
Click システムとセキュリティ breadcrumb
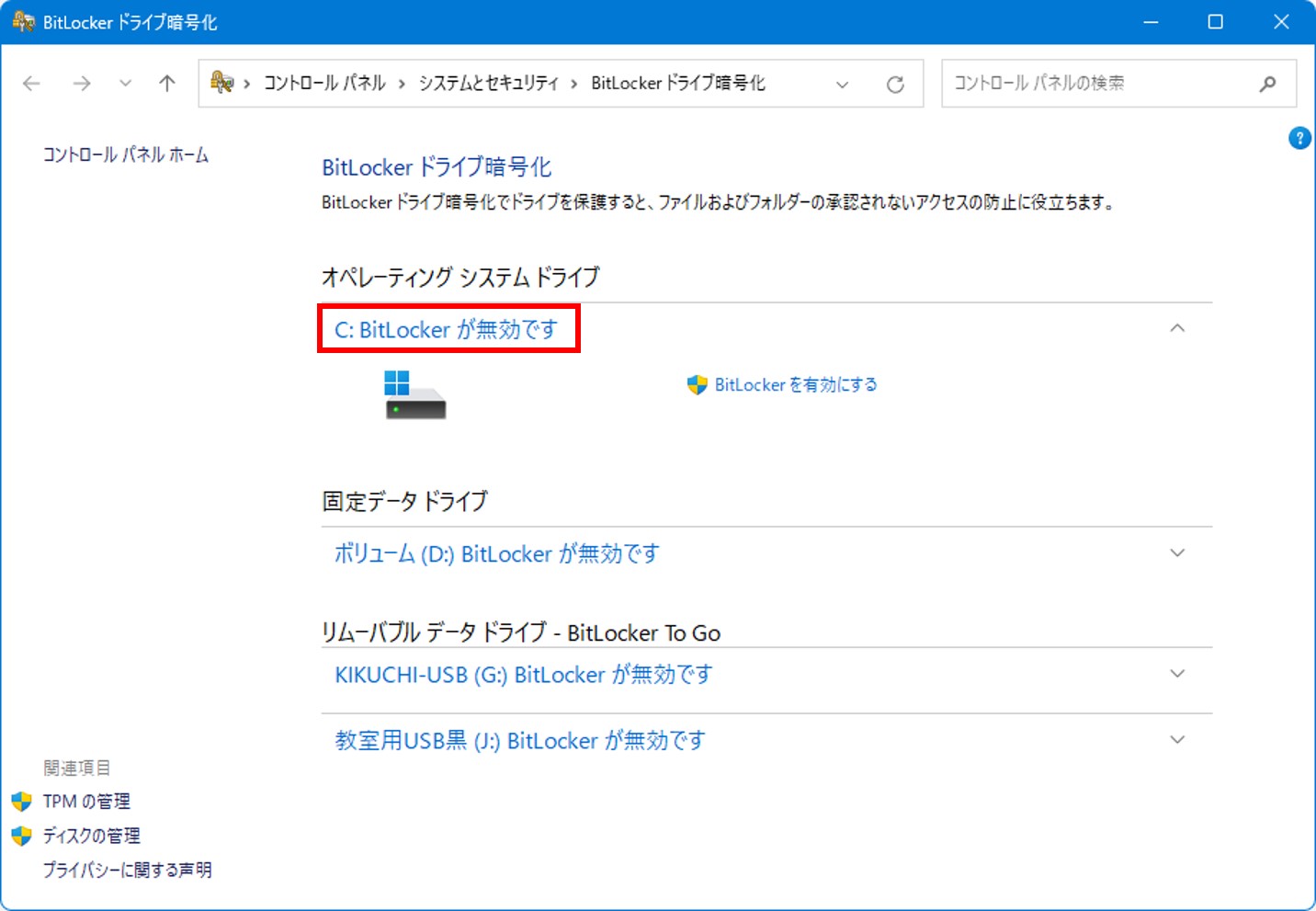[x=489, y=83]
